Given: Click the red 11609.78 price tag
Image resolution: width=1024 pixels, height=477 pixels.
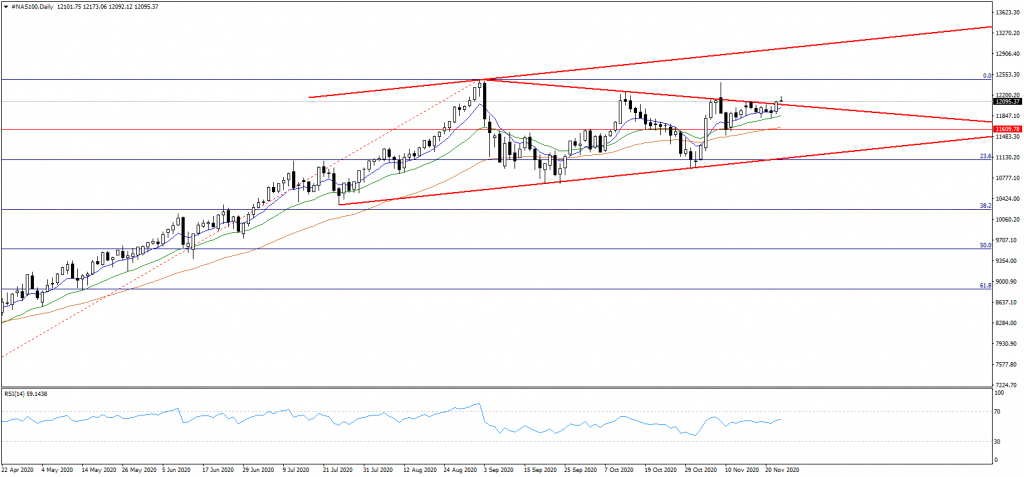Looking at the screenshot, I should pos(1007,130).
